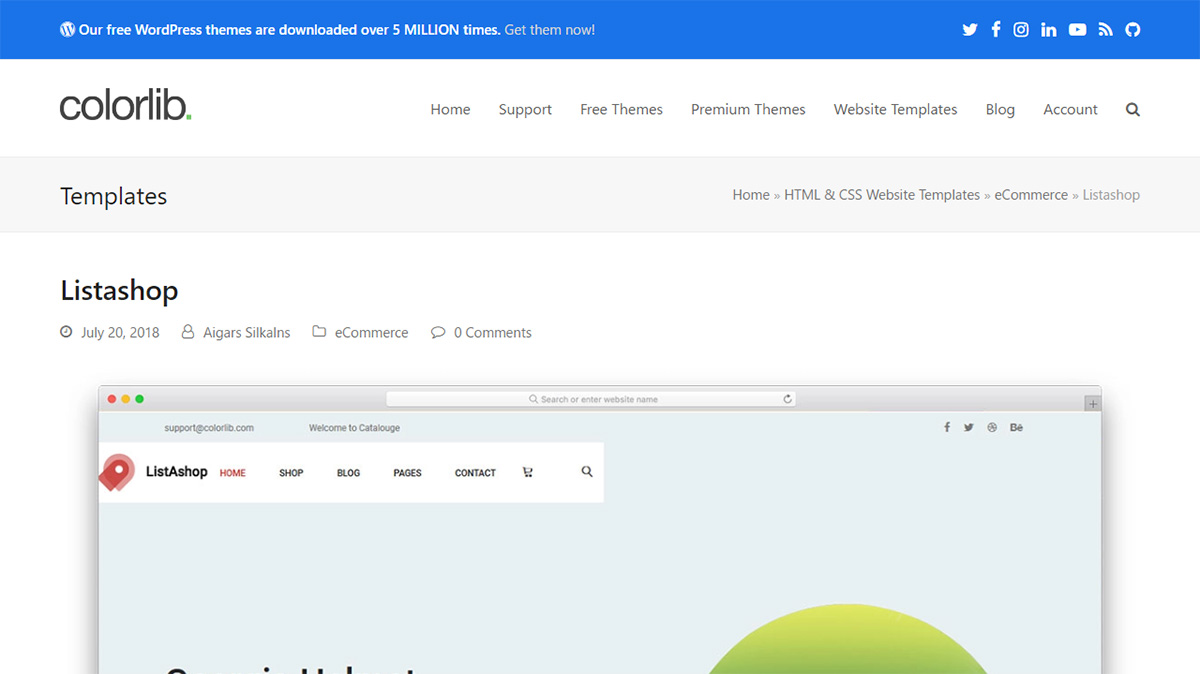Click the colorlib logo

pos(125,106)
